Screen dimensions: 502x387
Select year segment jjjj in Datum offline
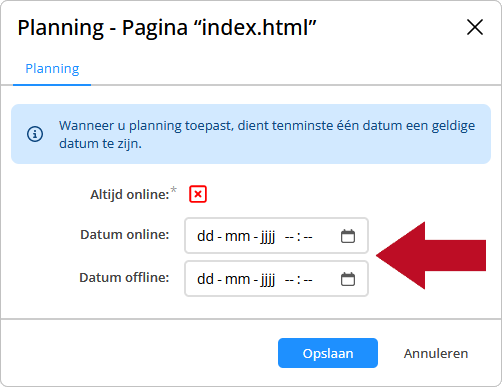tap(268, 279)
